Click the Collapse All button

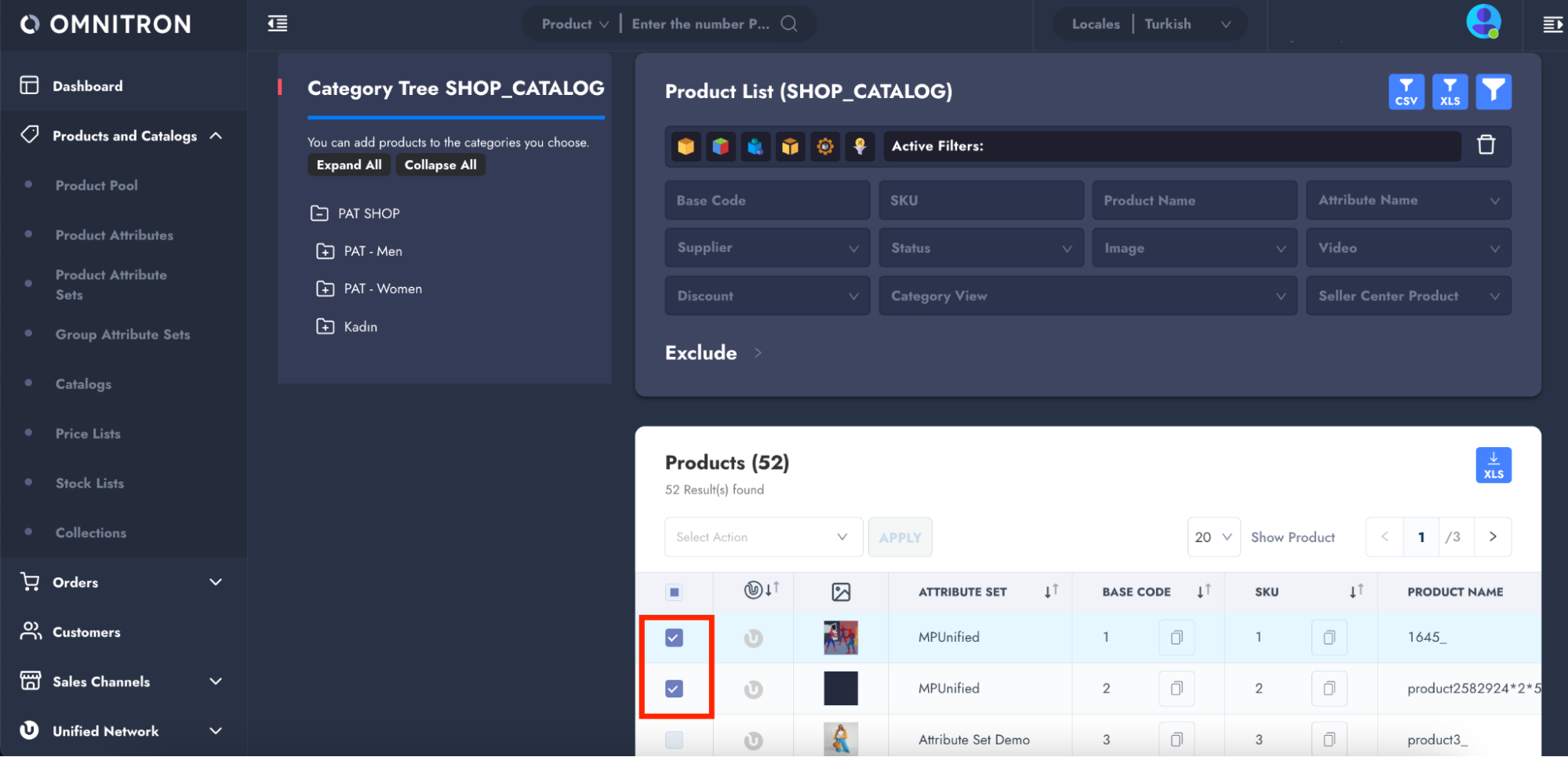click(x=440, y=165)
